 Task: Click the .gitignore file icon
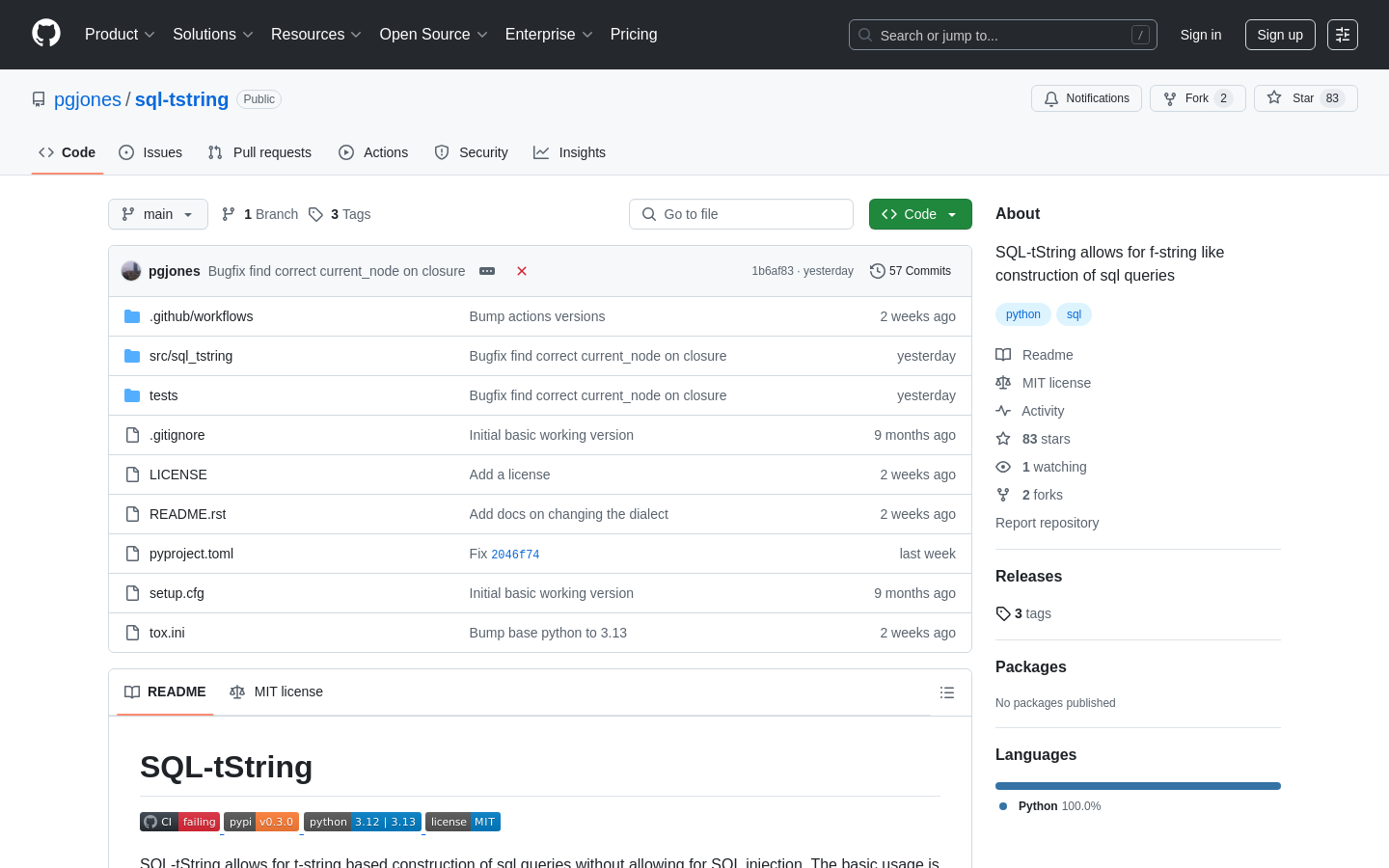tap(132, 435)
